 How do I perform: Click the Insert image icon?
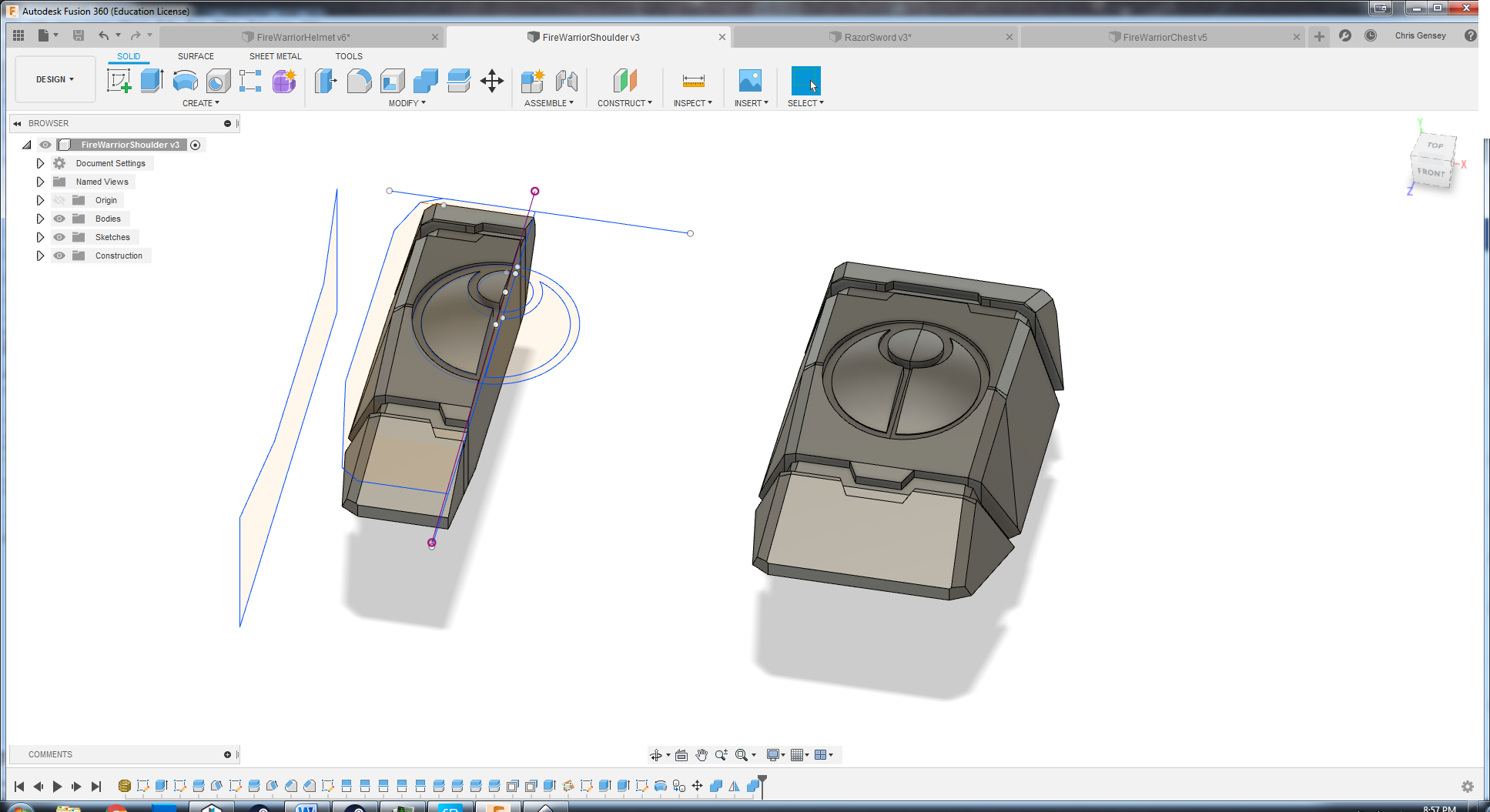(x=750, y=81)
